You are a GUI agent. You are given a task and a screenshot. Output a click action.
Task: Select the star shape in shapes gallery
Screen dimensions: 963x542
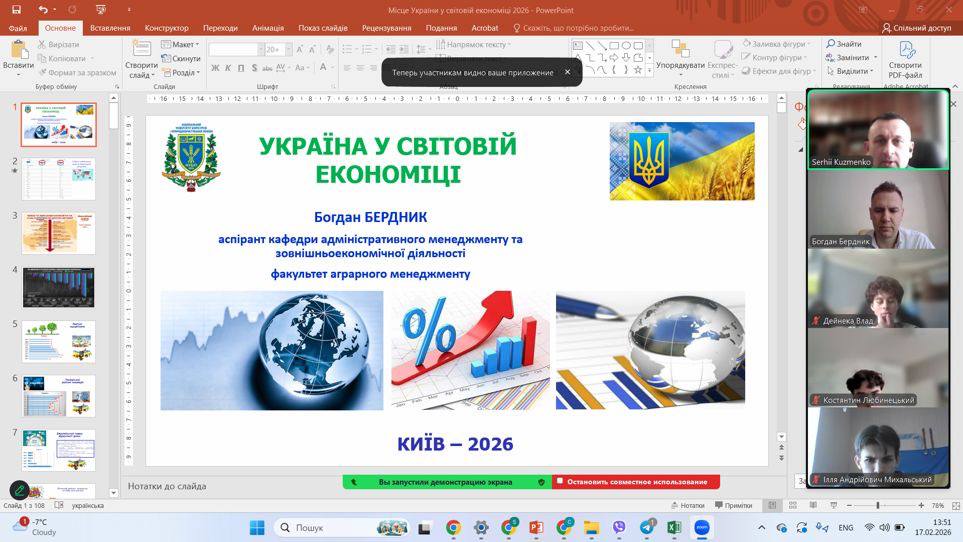637,70
